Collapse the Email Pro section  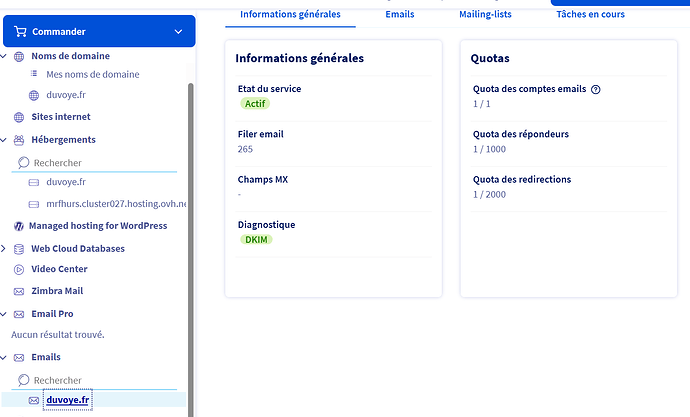pyautogui.click(x=4, y=314)
